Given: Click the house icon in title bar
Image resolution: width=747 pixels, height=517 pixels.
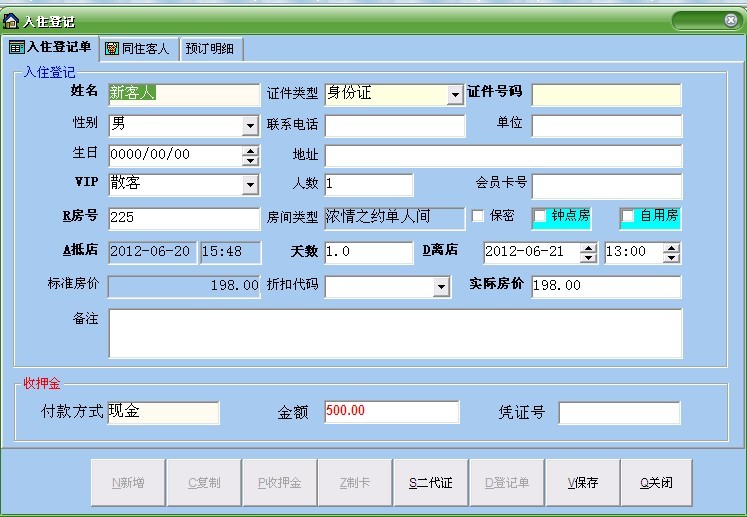Looking at the screenshot, I should (11, 20).
